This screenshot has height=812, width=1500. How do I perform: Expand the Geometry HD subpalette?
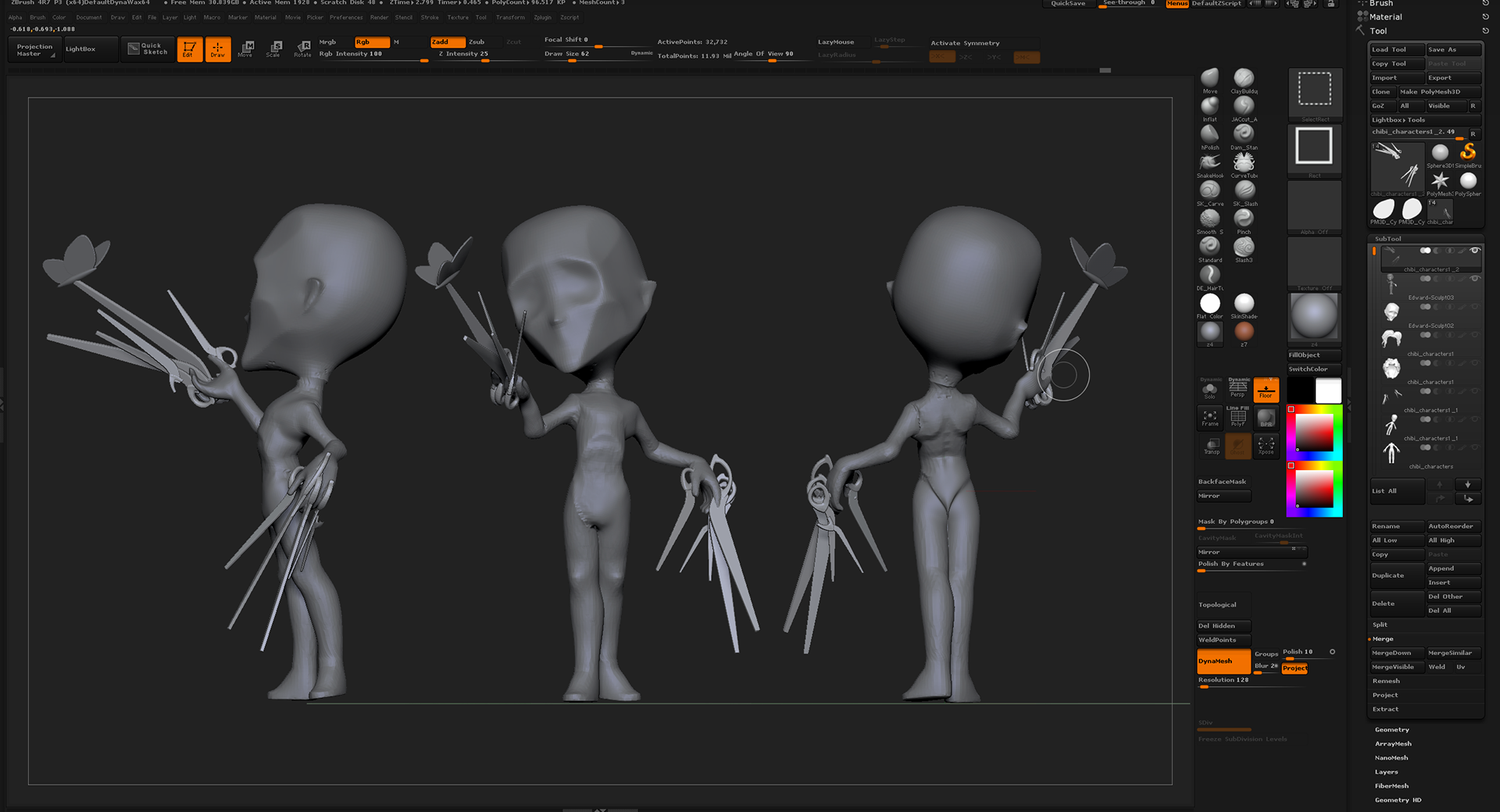coord(1398,800)
